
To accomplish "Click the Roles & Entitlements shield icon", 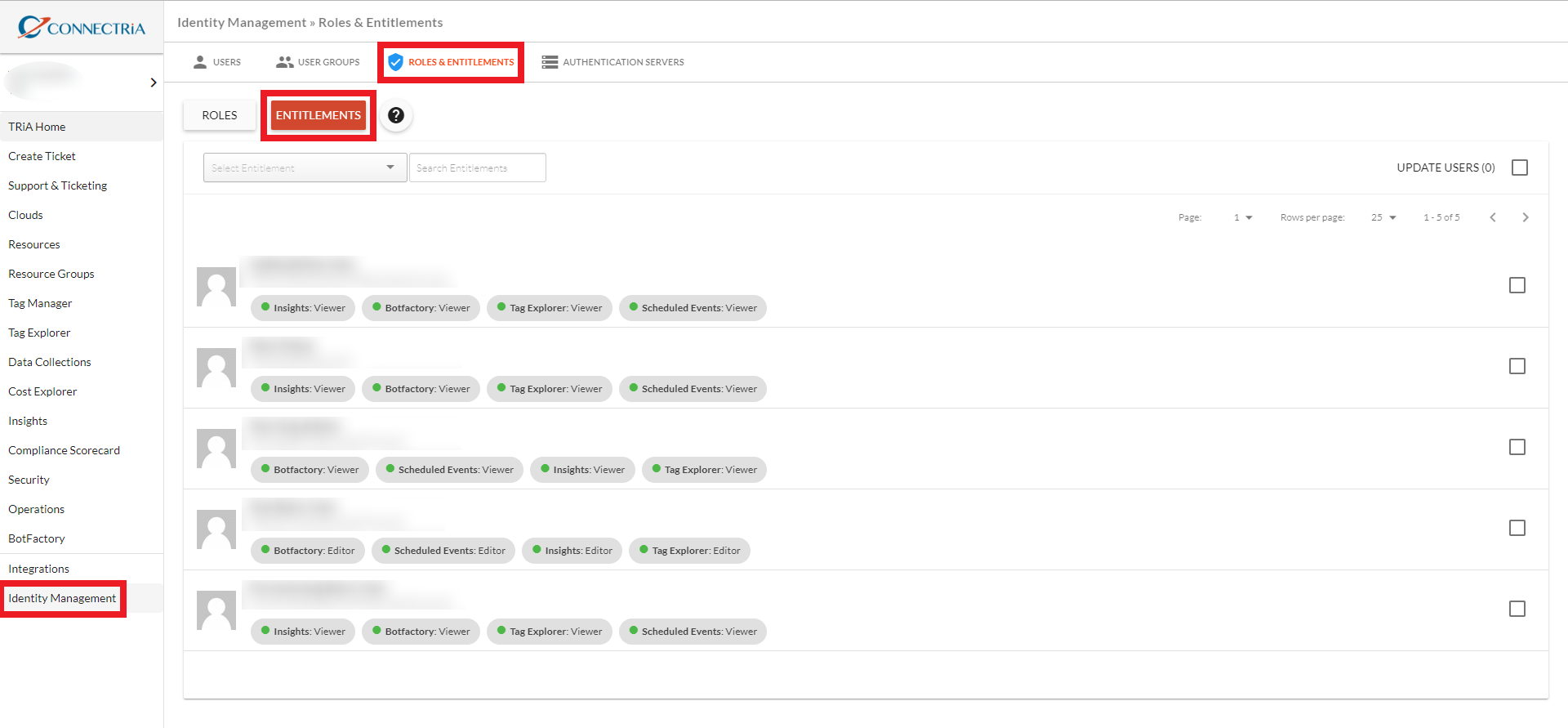I will (395, 62).
